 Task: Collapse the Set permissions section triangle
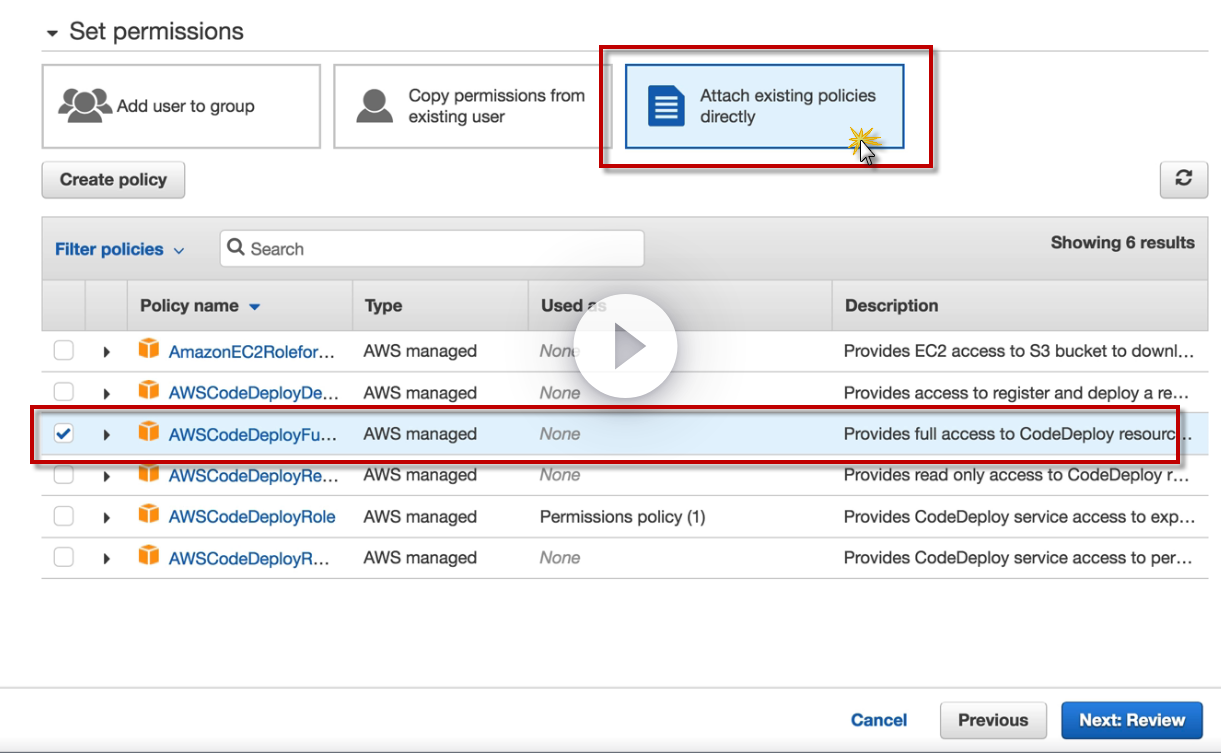[x=52, y=33]
